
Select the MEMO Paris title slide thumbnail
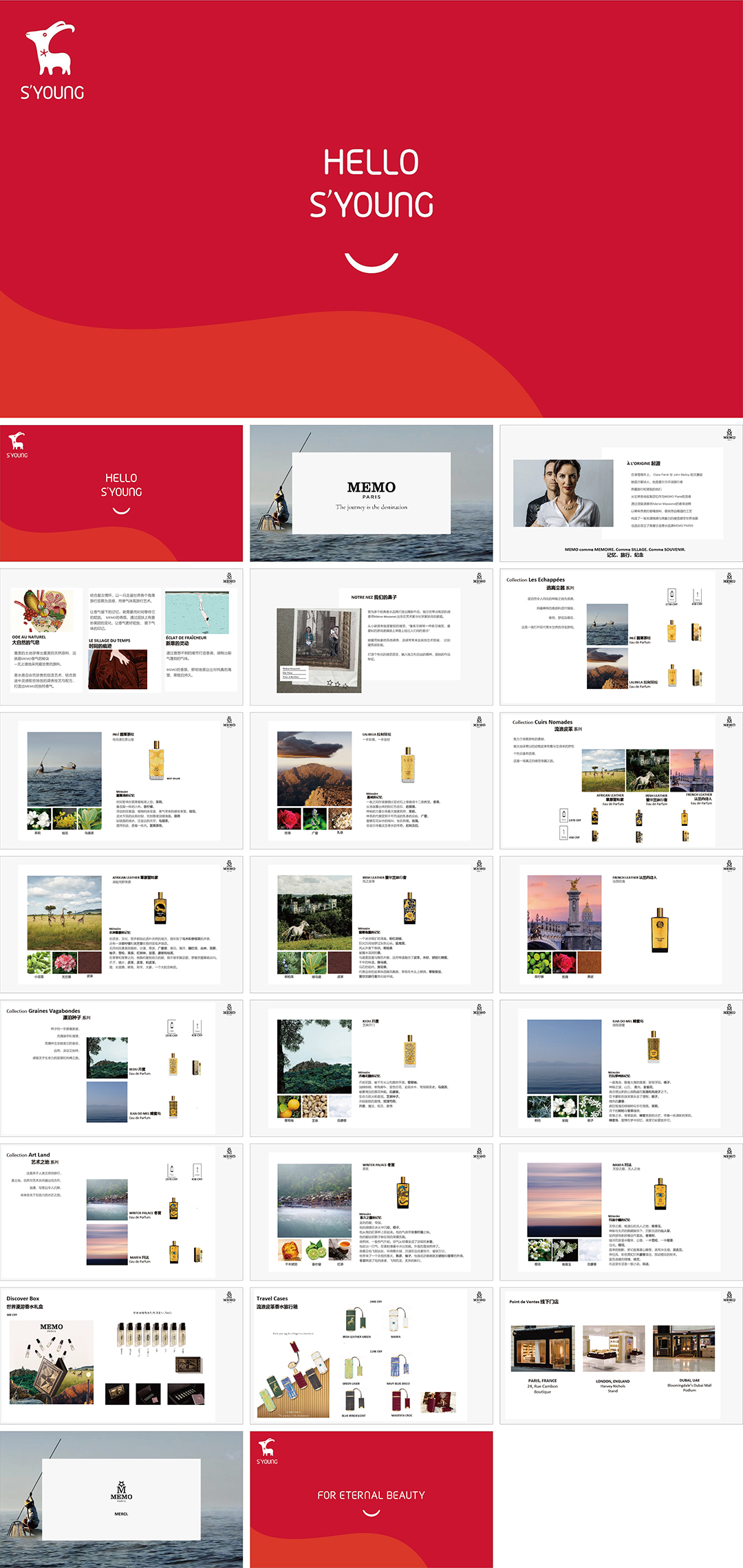(x=371, y=492)
